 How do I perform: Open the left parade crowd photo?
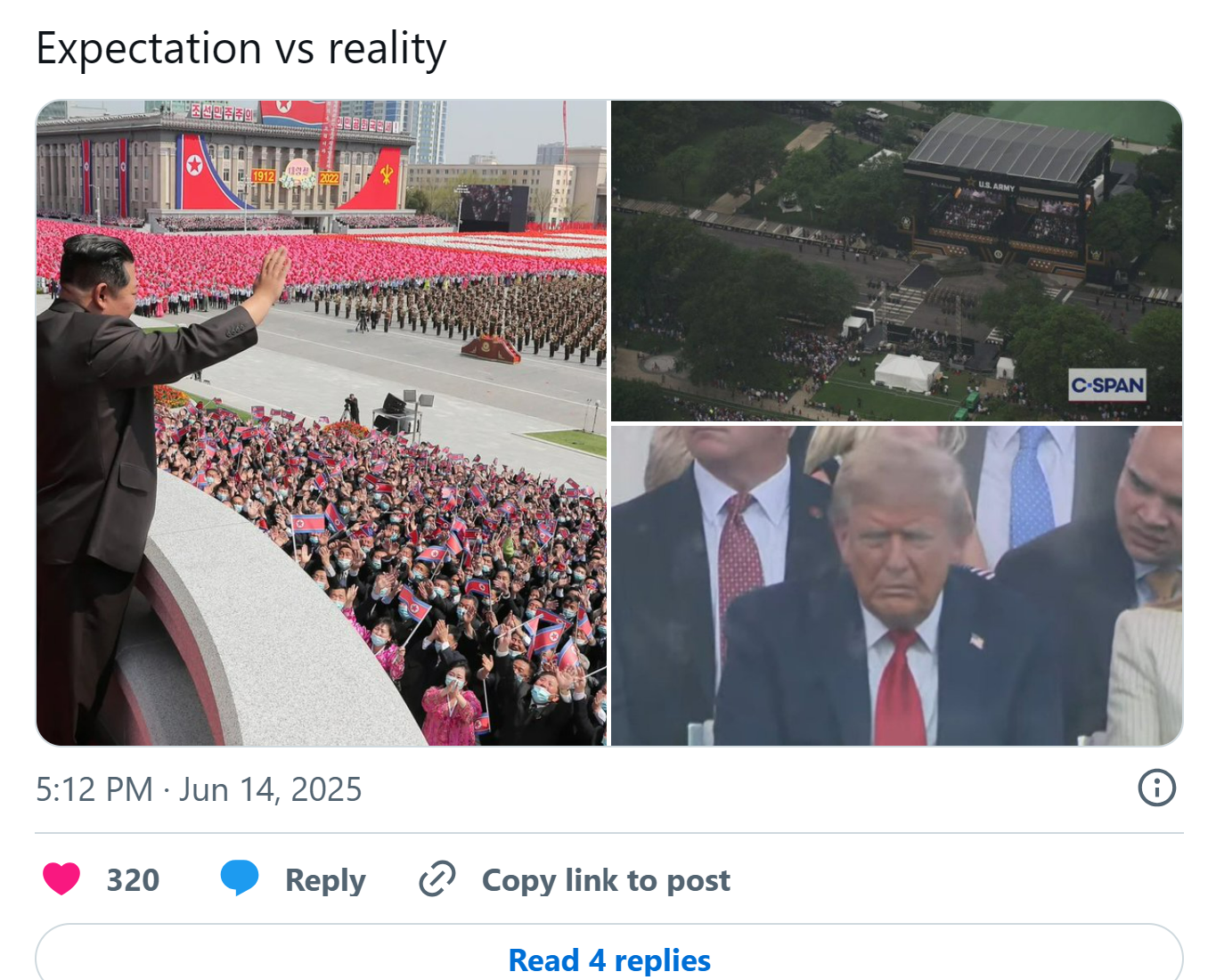322,423
